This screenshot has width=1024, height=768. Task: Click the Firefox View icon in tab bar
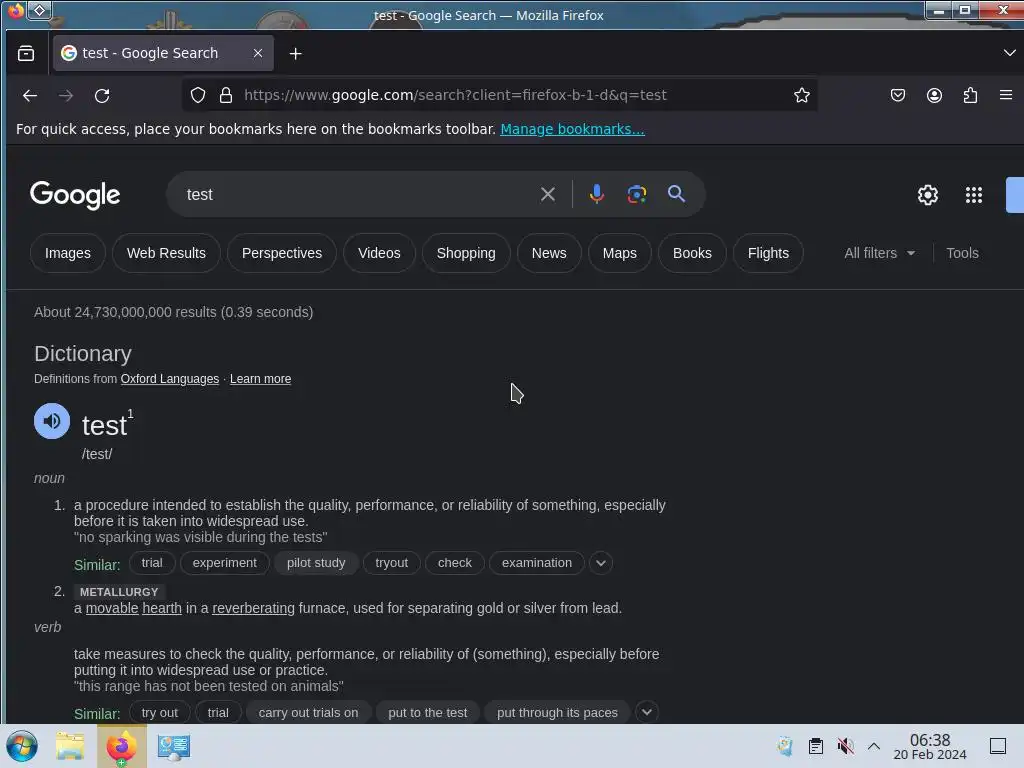coord(25,54)
